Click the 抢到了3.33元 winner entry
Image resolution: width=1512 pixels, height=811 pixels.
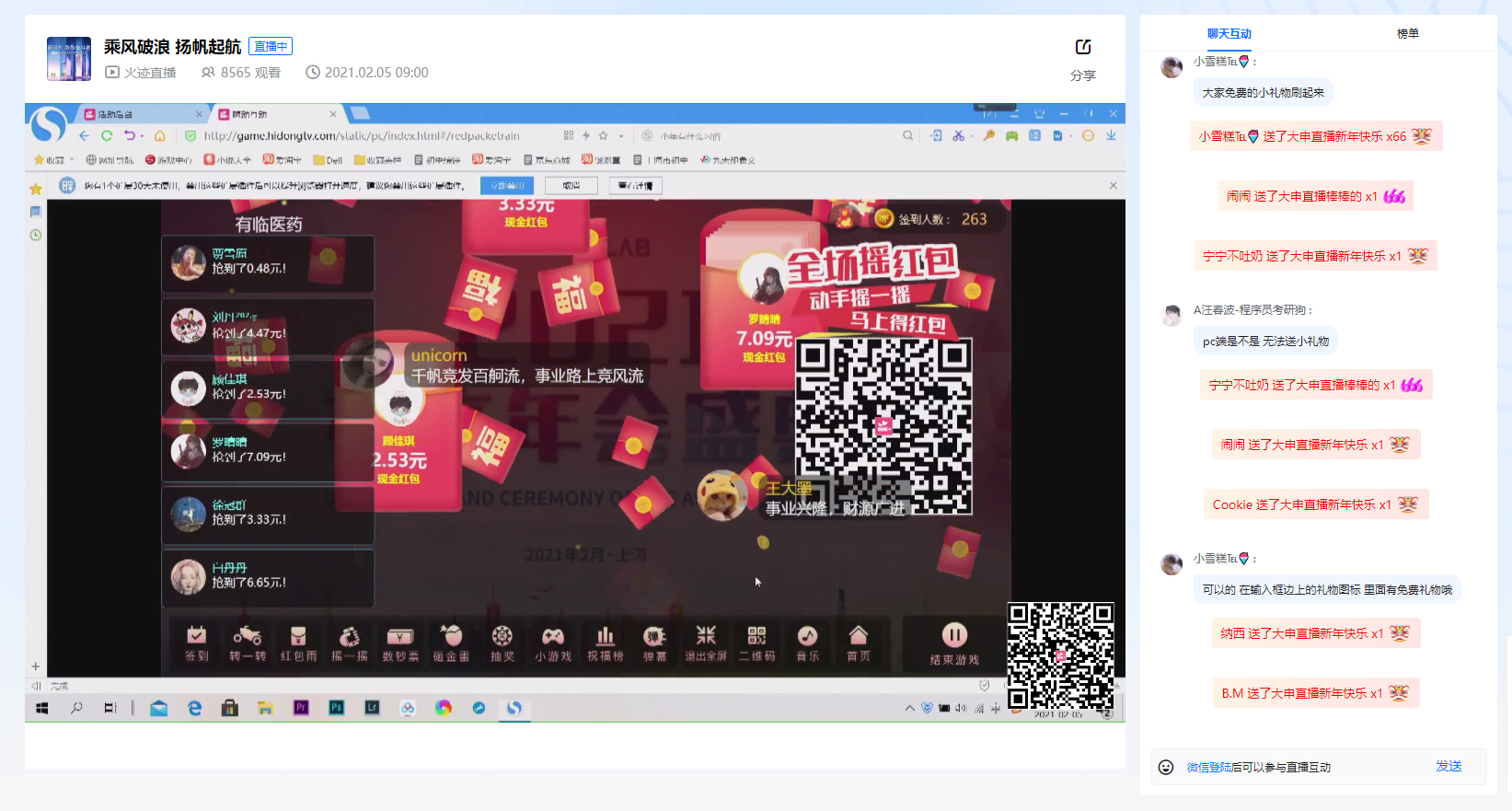[268, 514]
